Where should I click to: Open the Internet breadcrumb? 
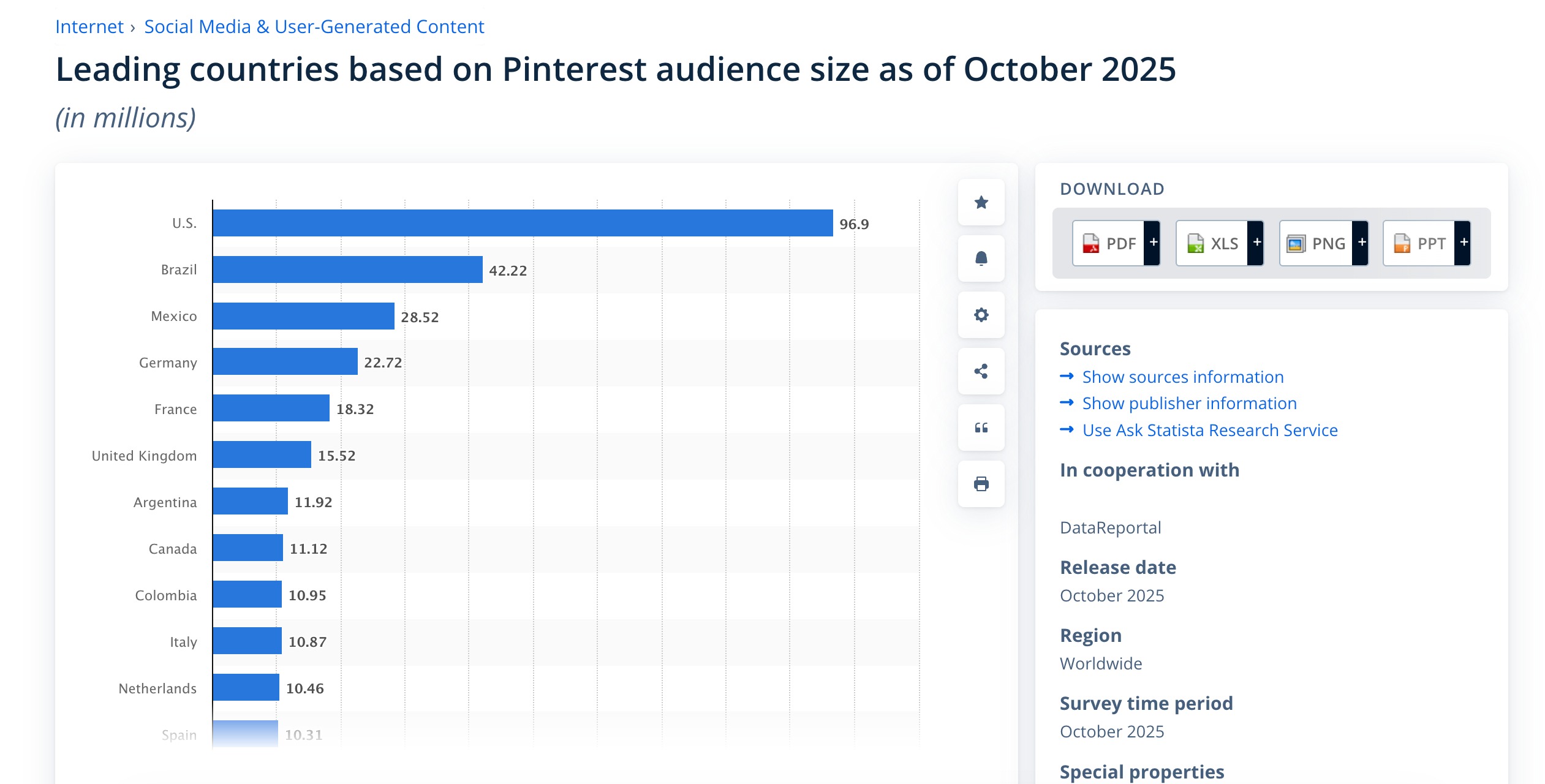pyautogui.click(x=89, y=26)
